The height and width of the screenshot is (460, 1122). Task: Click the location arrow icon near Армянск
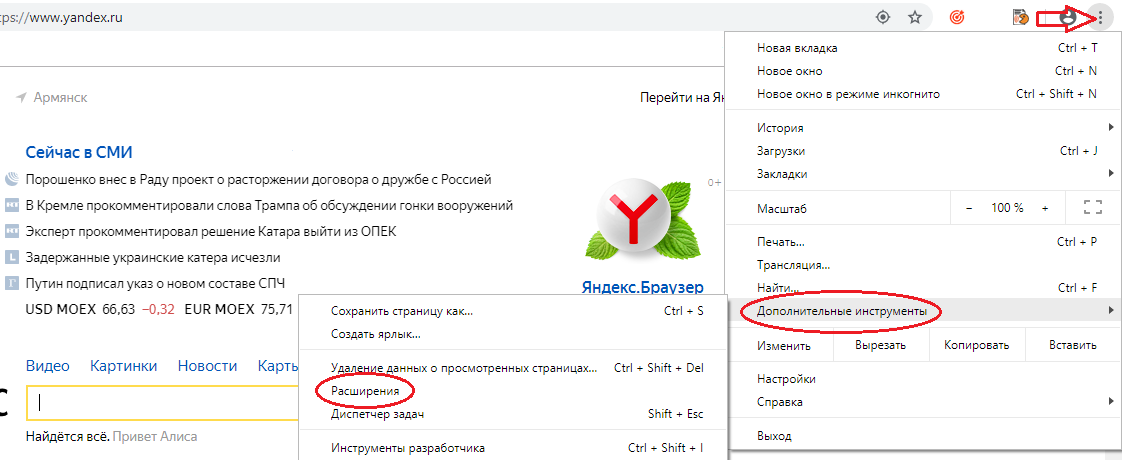(21, 97)
